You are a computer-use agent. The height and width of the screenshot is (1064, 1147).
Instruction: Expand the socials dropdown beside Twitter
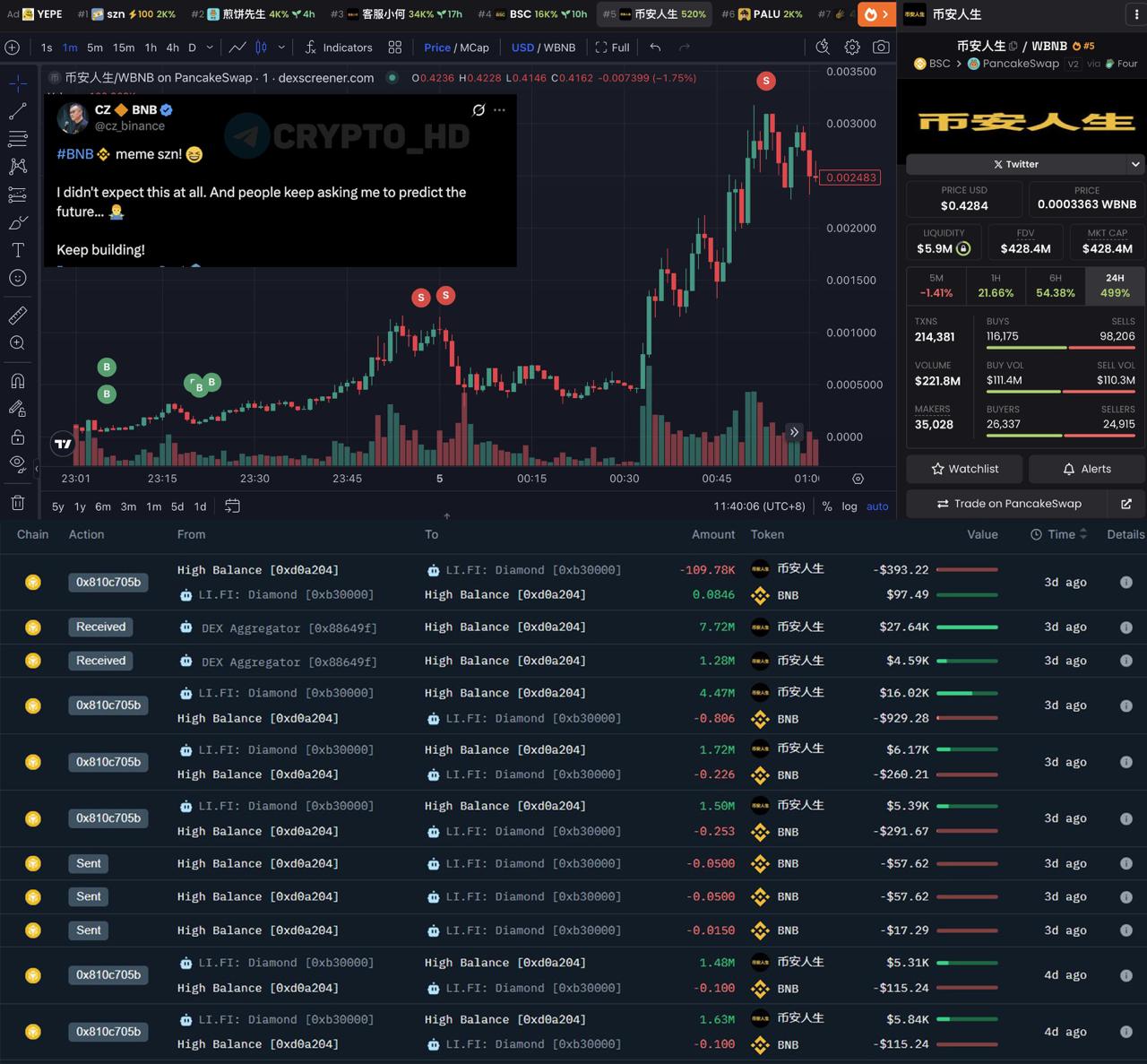(x=1135, y=164)
